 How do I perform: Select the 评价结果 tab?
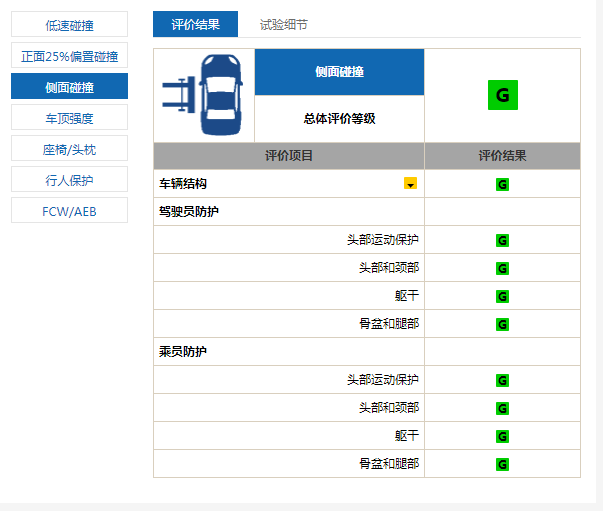(195, 24)
